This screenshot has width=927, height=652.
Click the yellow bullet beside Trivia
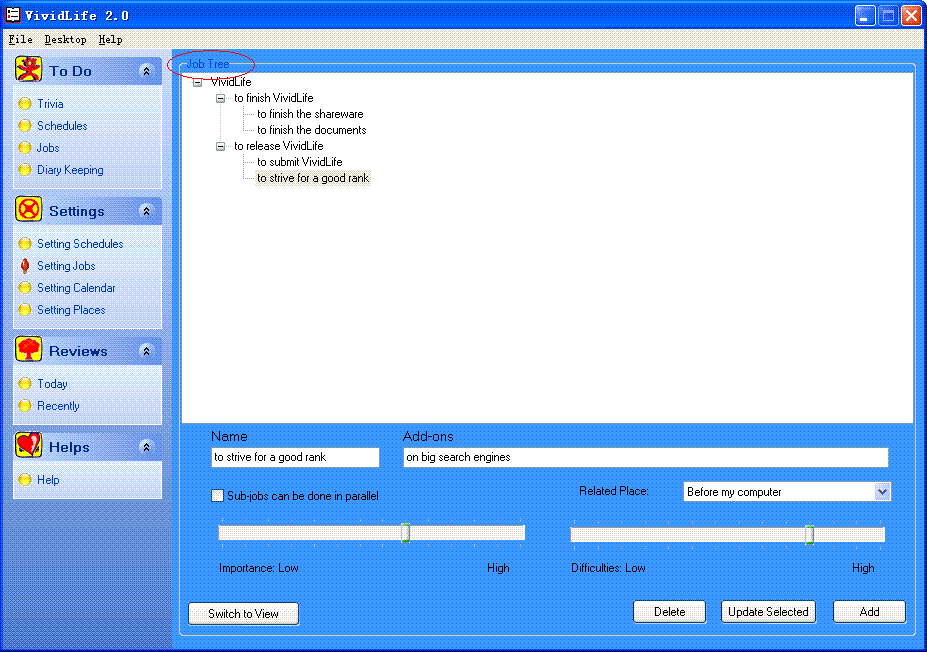[x=25, y=104]
